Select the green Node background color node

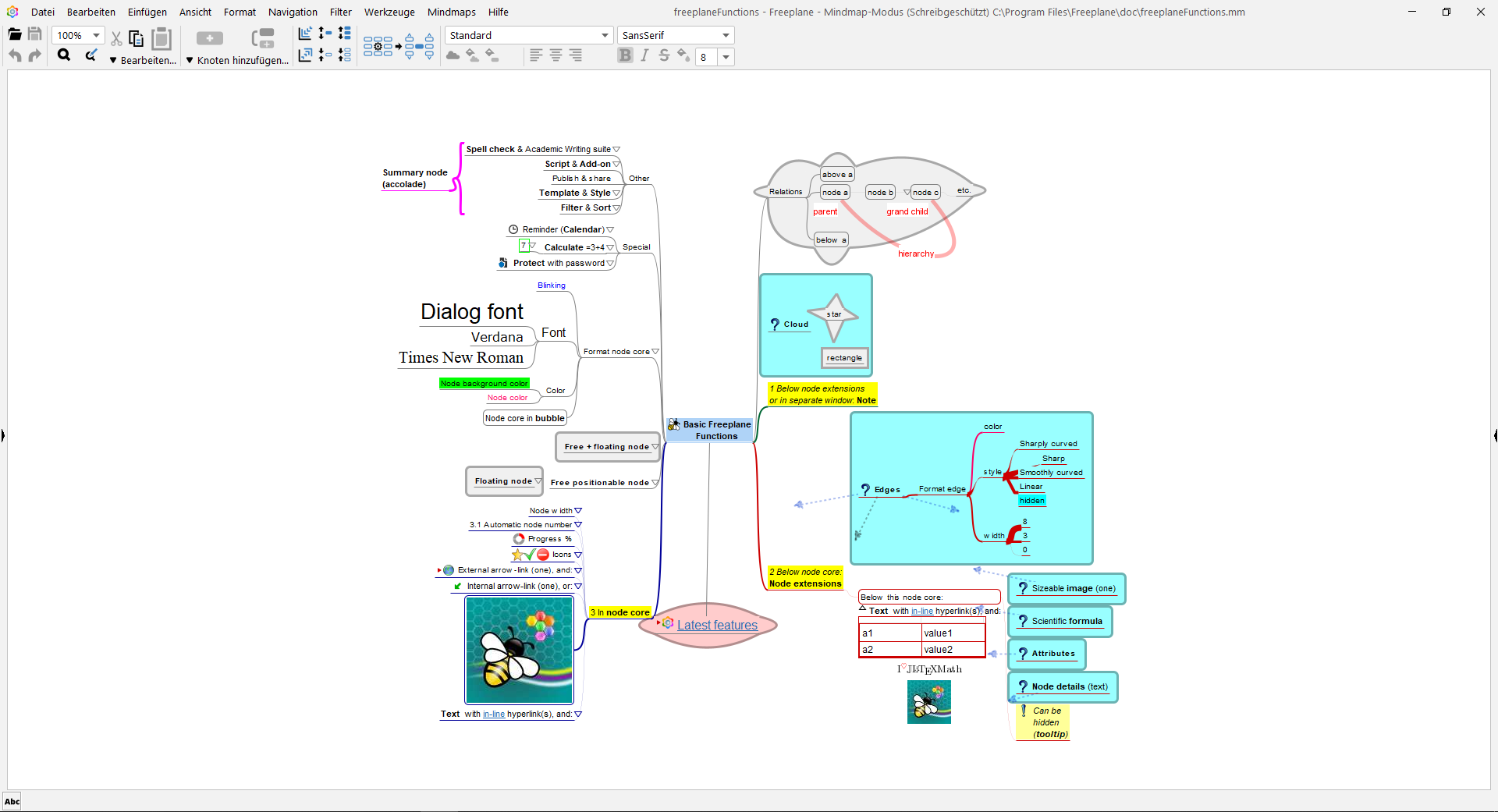[484, 384]
